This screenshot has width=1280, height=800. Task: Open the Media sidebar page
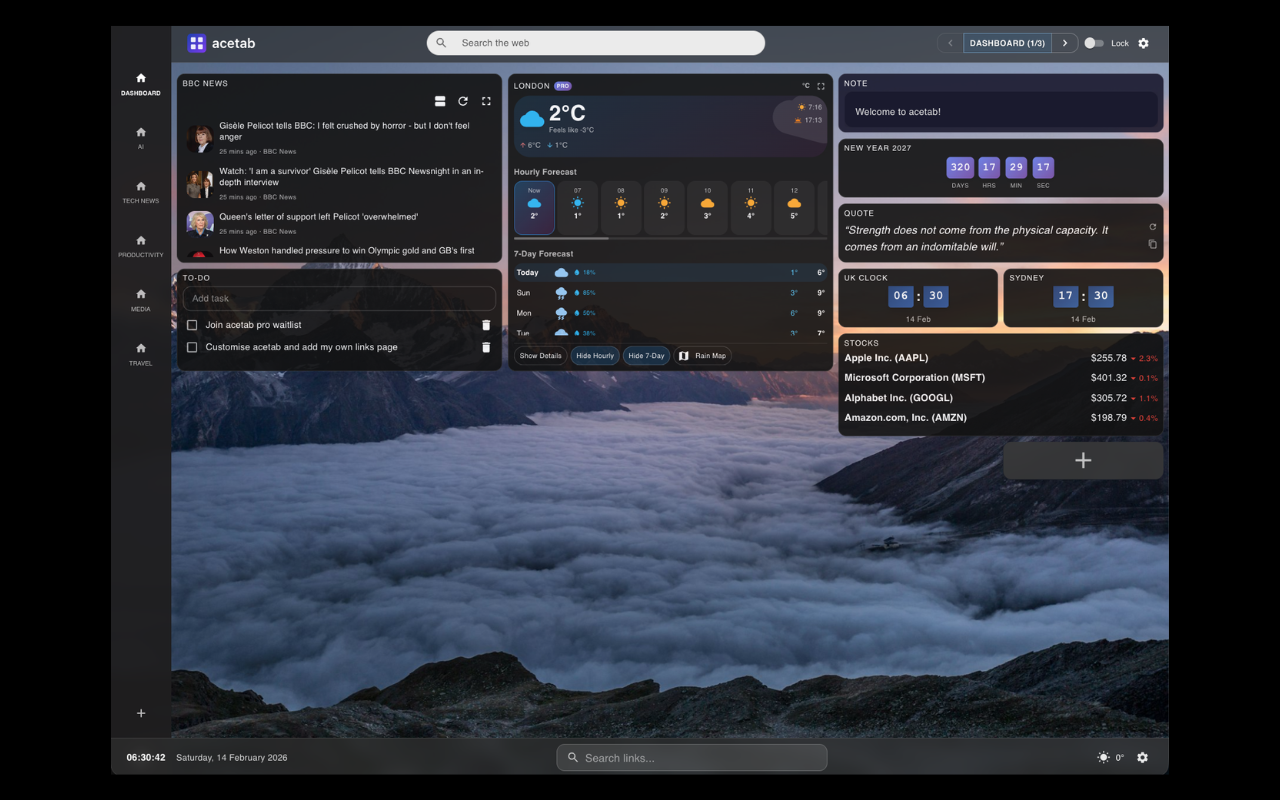coord(141,300)
